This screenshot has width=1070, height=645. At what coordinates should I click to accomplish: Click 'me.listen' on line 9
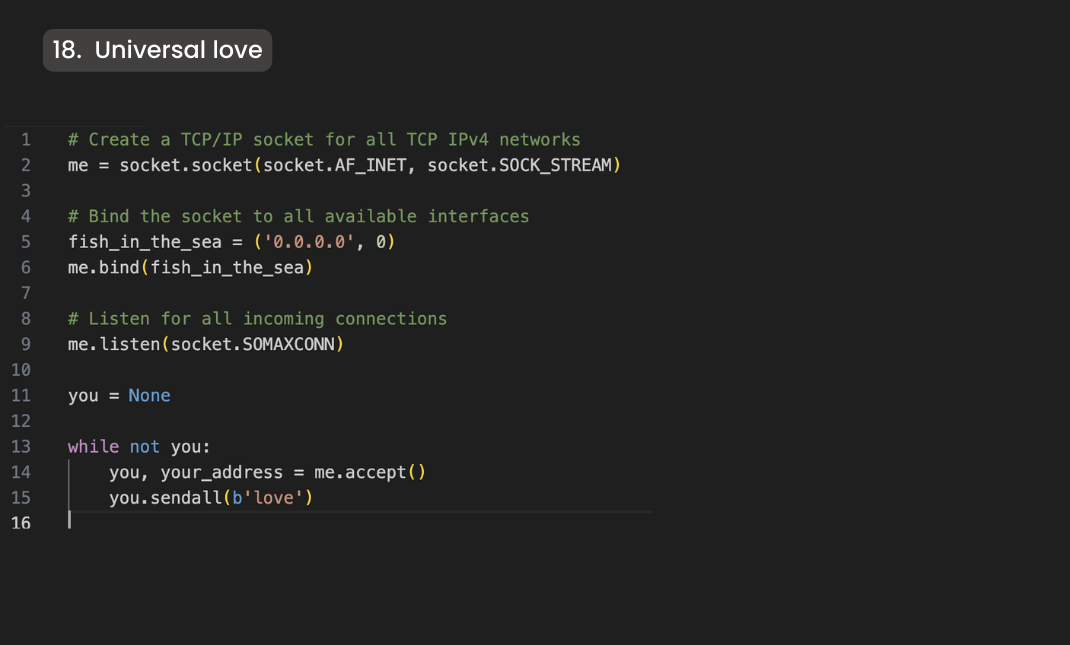[x=114, y=345]
